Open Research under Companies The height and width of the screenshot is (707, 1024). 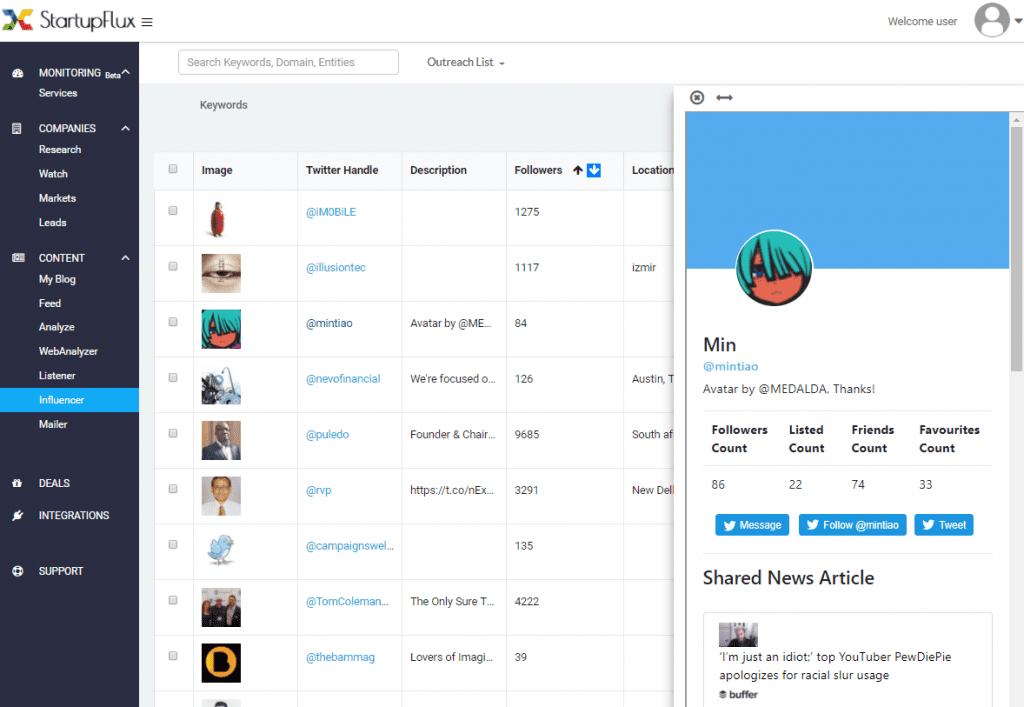[60, 149]
